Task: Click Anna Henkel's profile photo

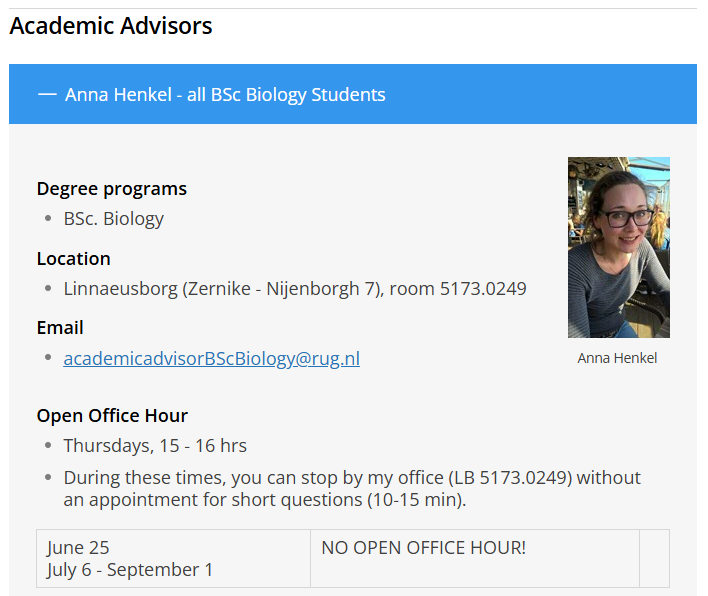Action: (x=619, y=247)
